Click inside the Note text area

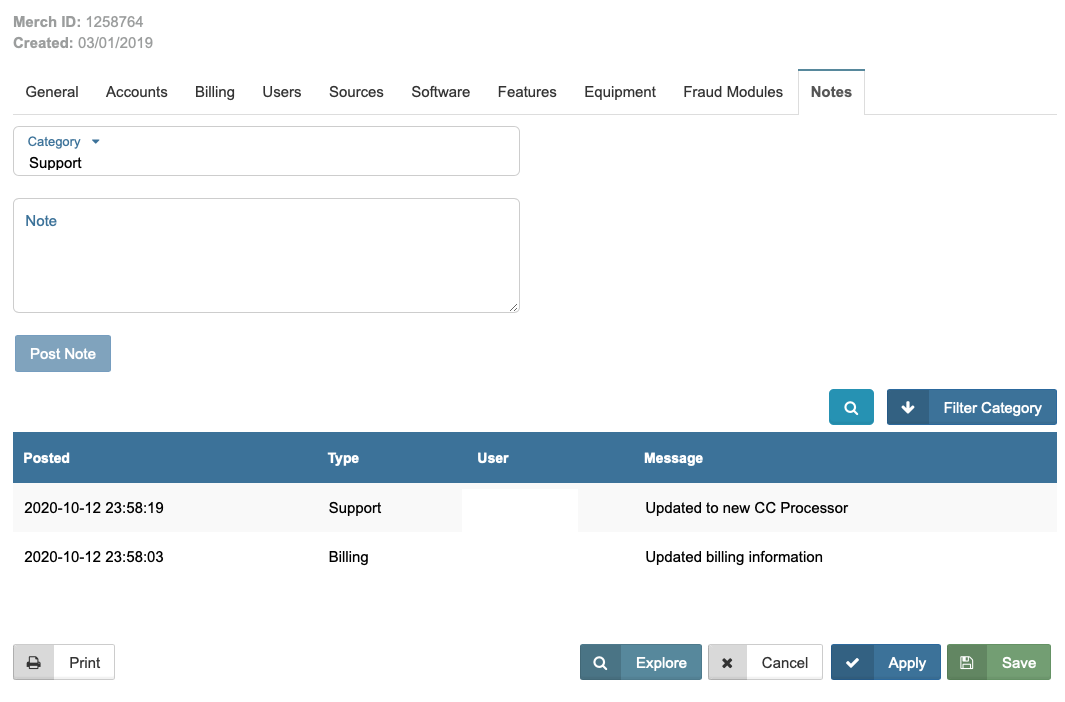[266, 265]
